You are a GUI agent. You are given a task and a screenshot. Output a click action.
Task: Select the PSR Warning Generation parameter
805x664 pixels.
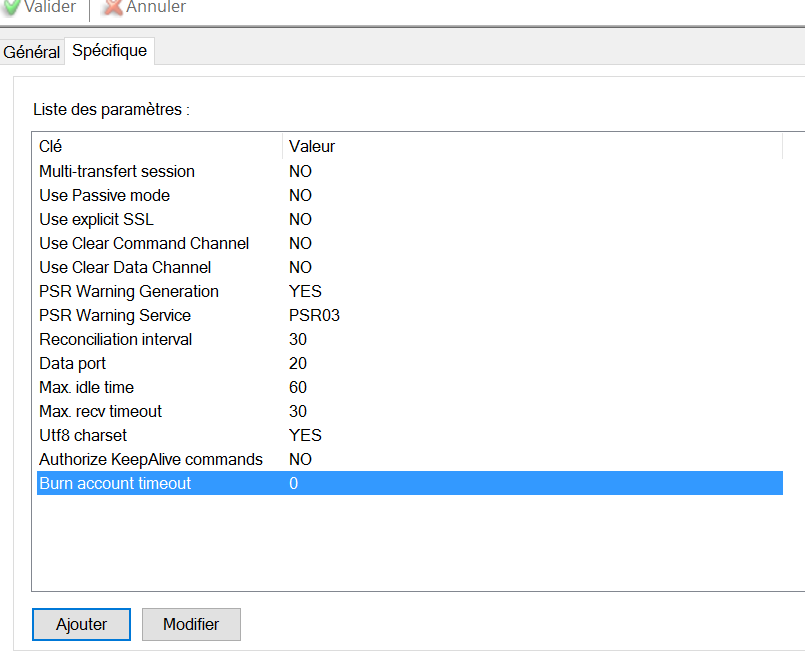(x=129, y=292)
